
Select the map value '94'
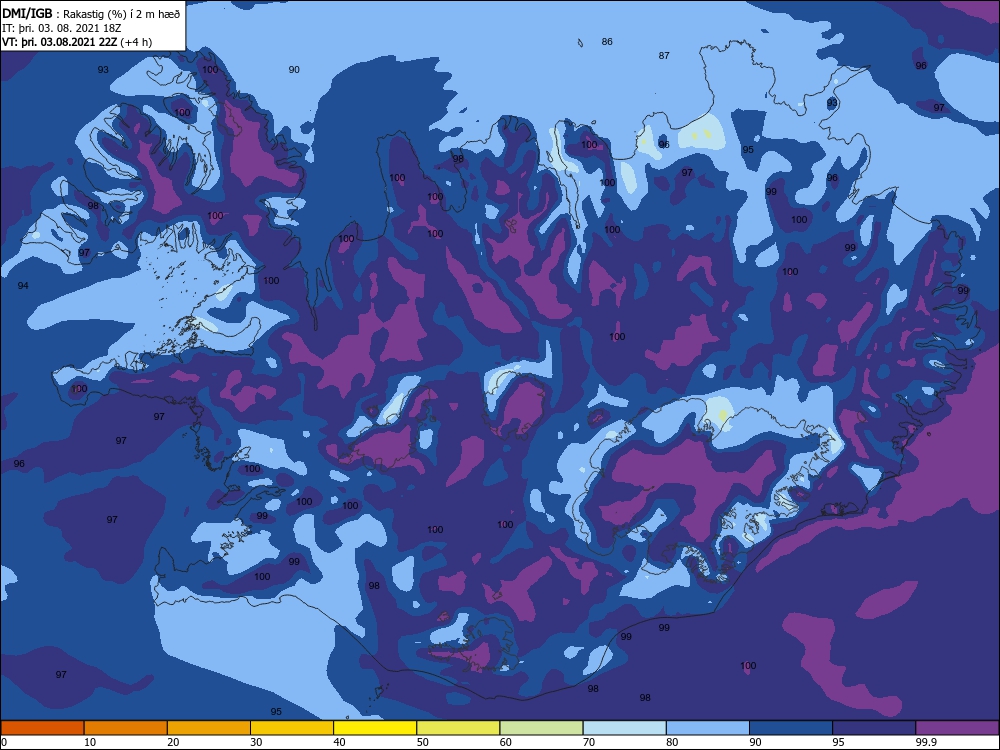[23, 286]
